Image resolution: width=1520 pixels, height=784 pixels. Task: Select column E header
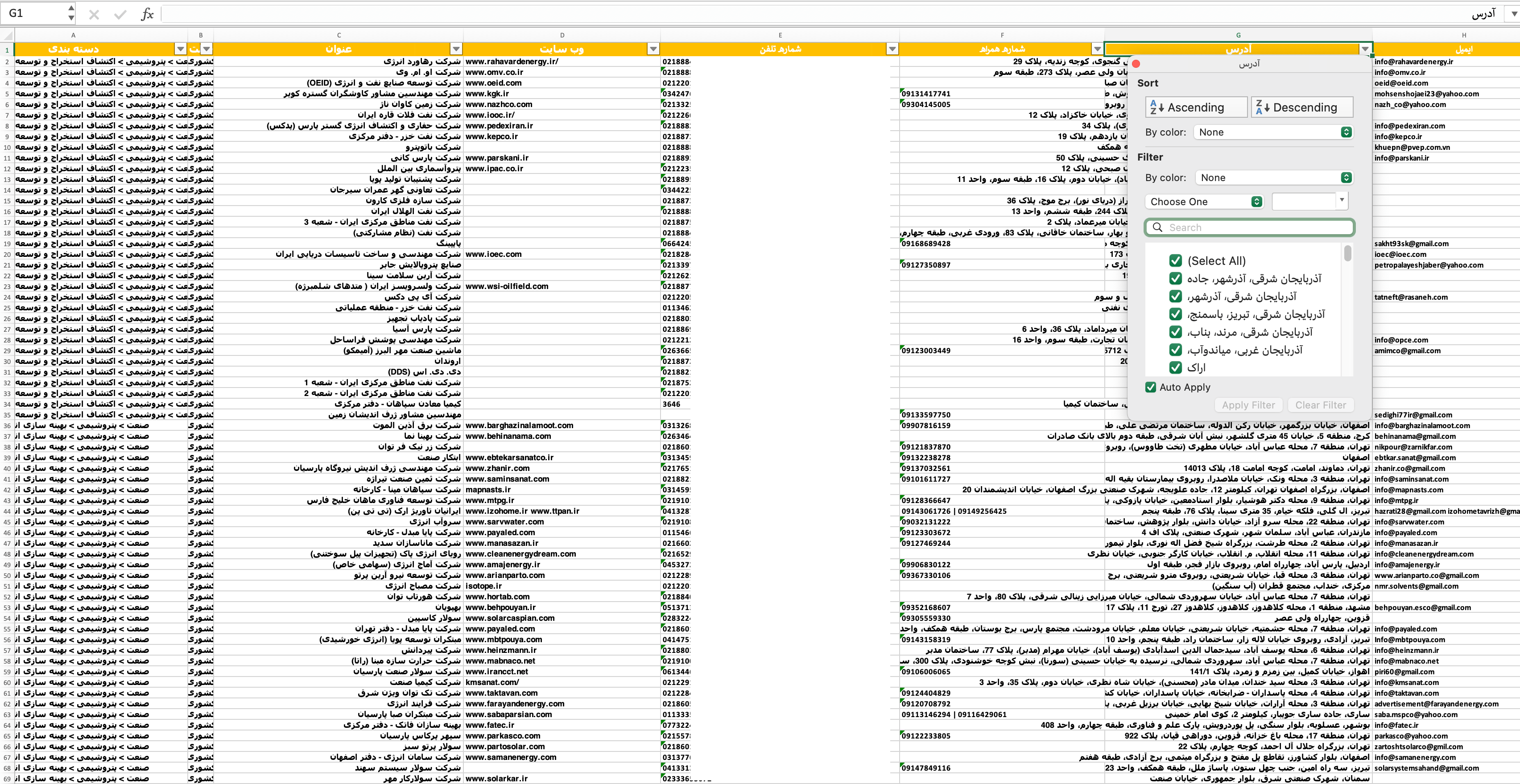(780, 35)
